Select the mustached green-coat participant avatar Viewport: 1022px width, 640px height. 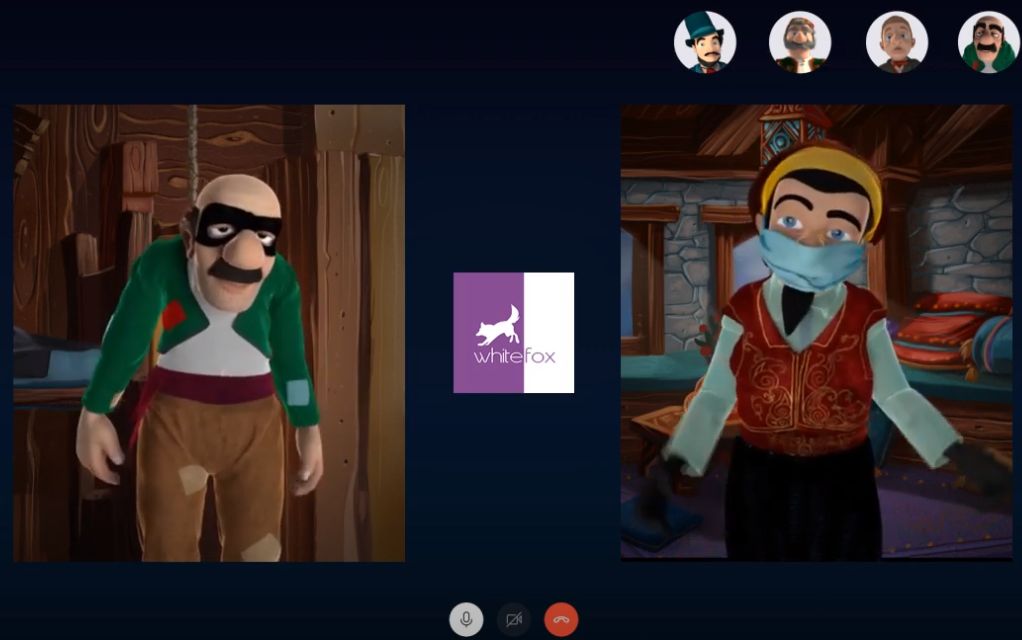tap(989, 42)
